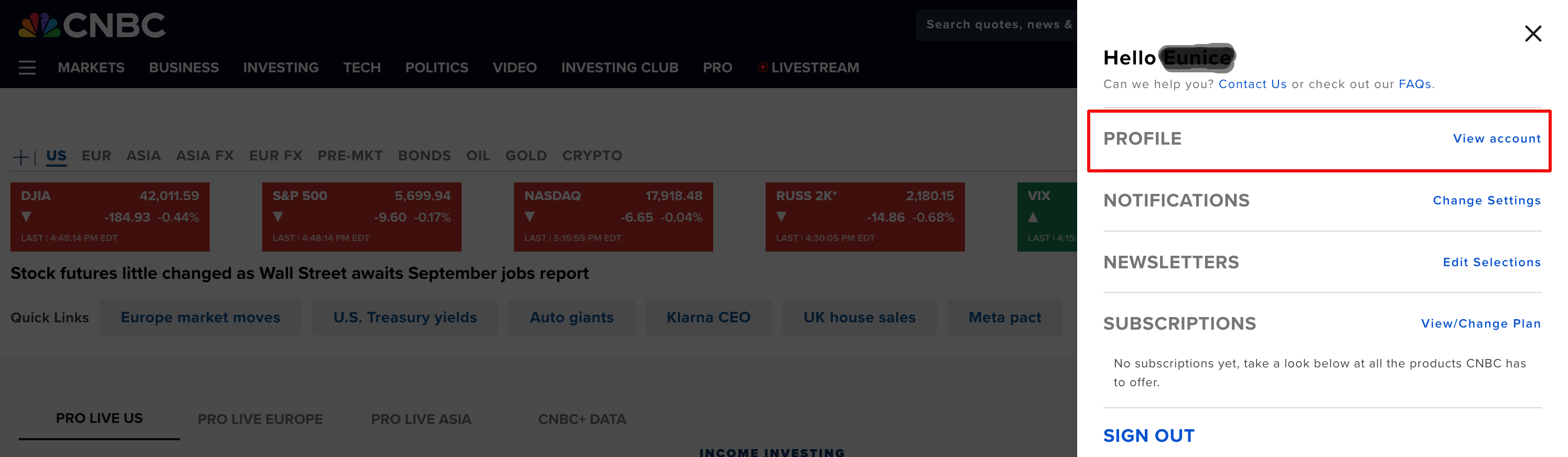Open View/Change Plan for subscriptions

tap(1480, 324)
